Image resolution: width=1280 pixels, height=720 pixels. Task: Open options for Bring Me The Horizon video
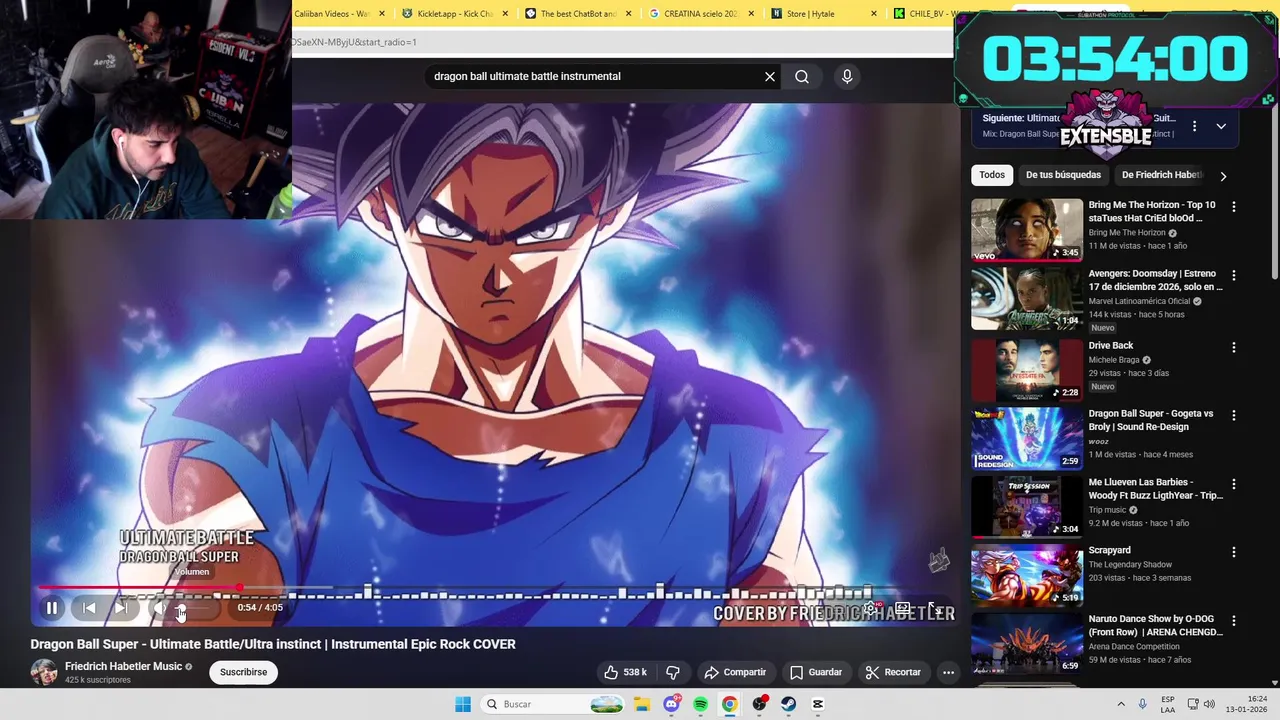(x=1233, y=206)
